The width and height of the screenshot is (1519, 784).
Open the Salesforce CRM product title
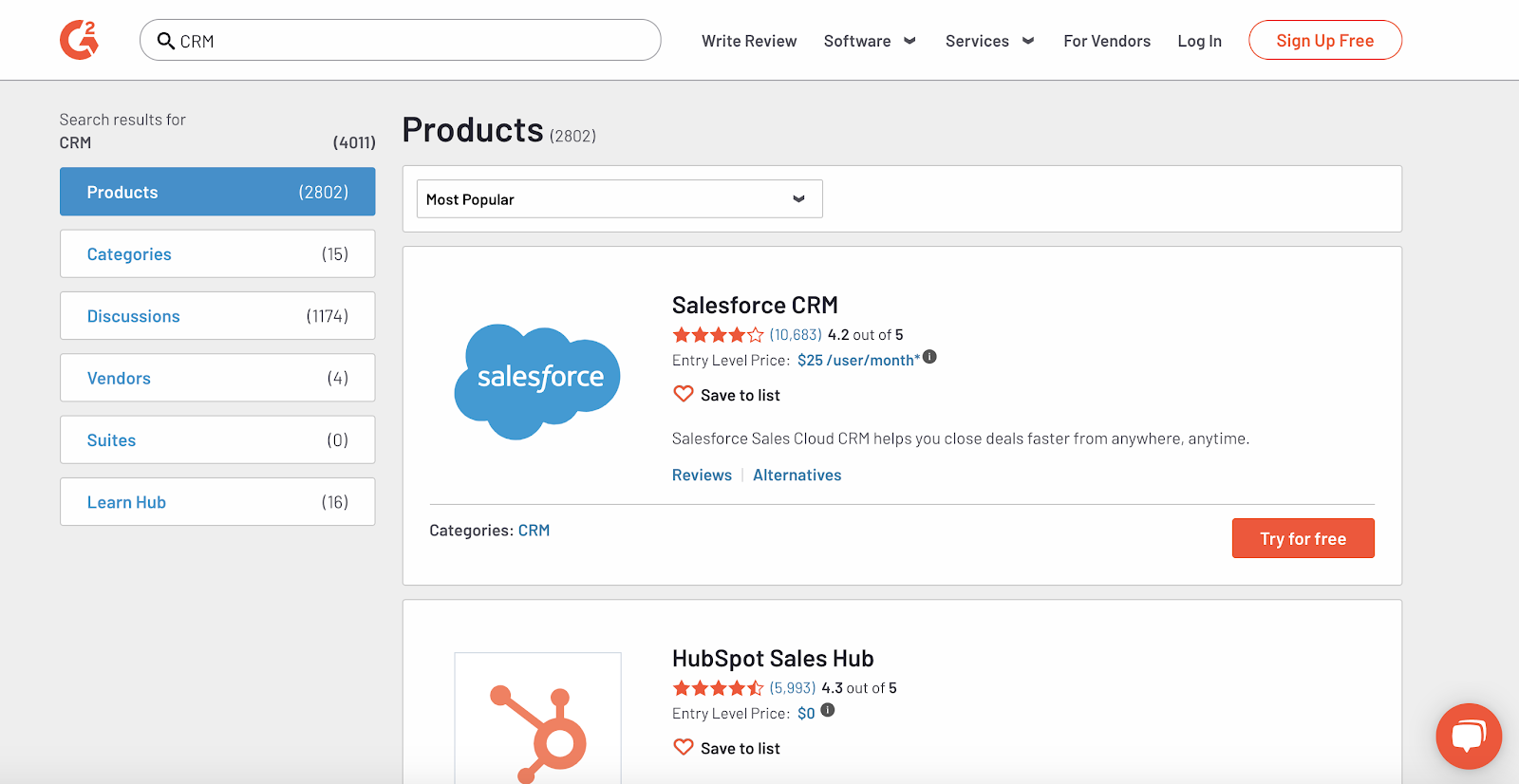coord(755,305)
